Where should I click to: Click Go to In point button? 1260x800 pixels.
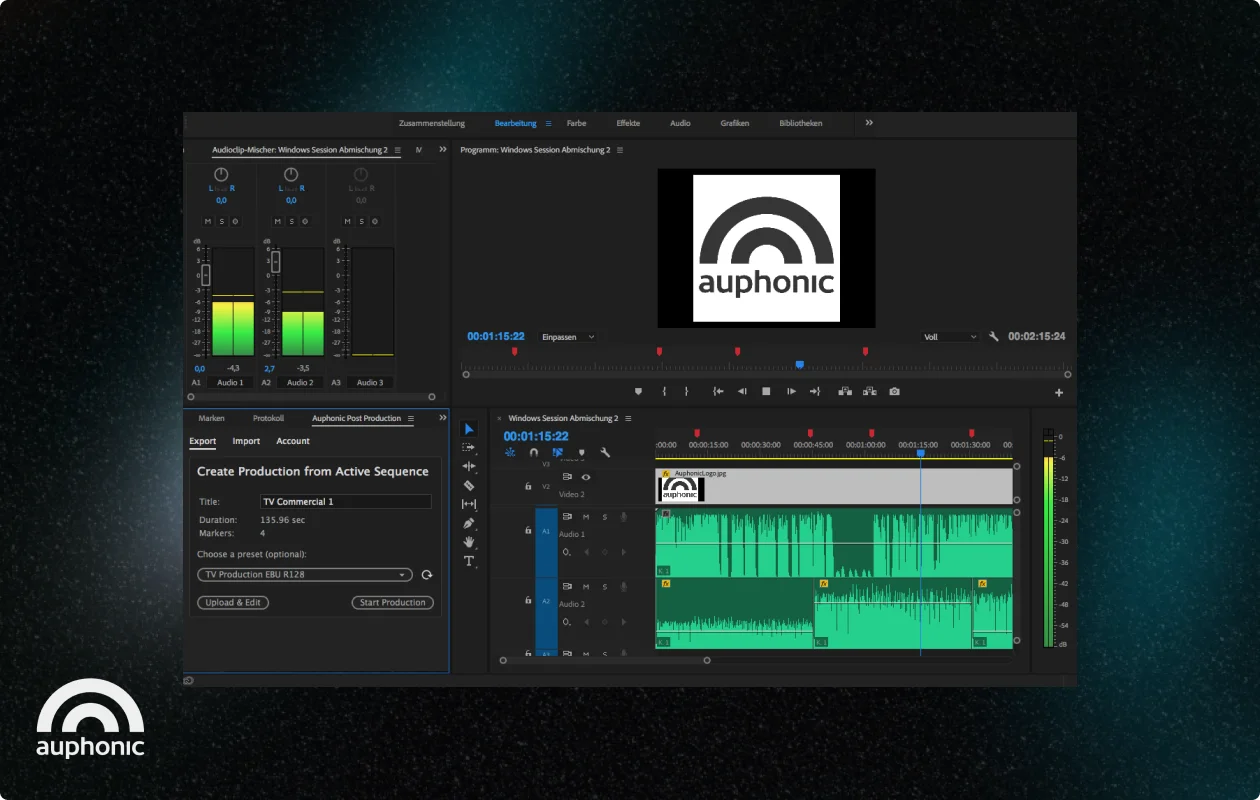(x=718, y=392)
